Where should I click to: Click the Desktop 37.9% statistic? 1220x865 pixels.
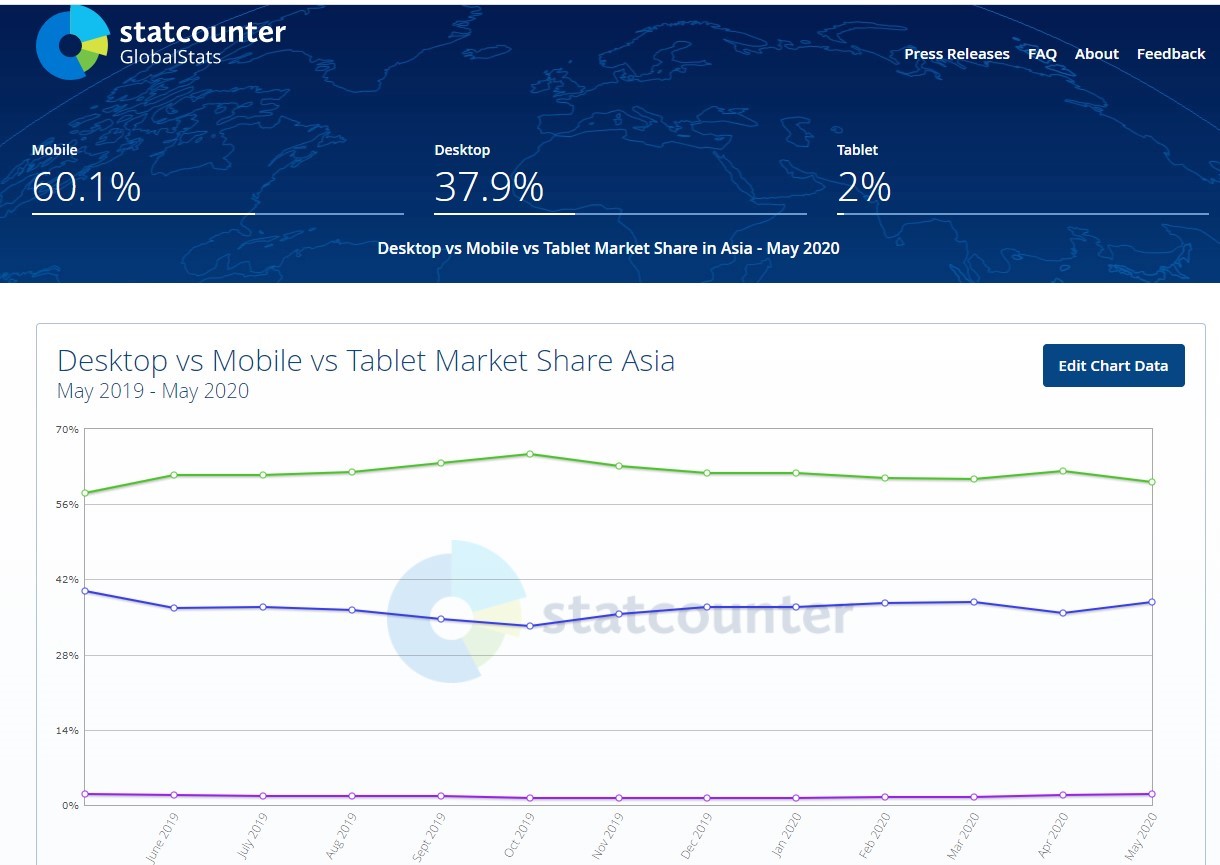click(489, 187)
